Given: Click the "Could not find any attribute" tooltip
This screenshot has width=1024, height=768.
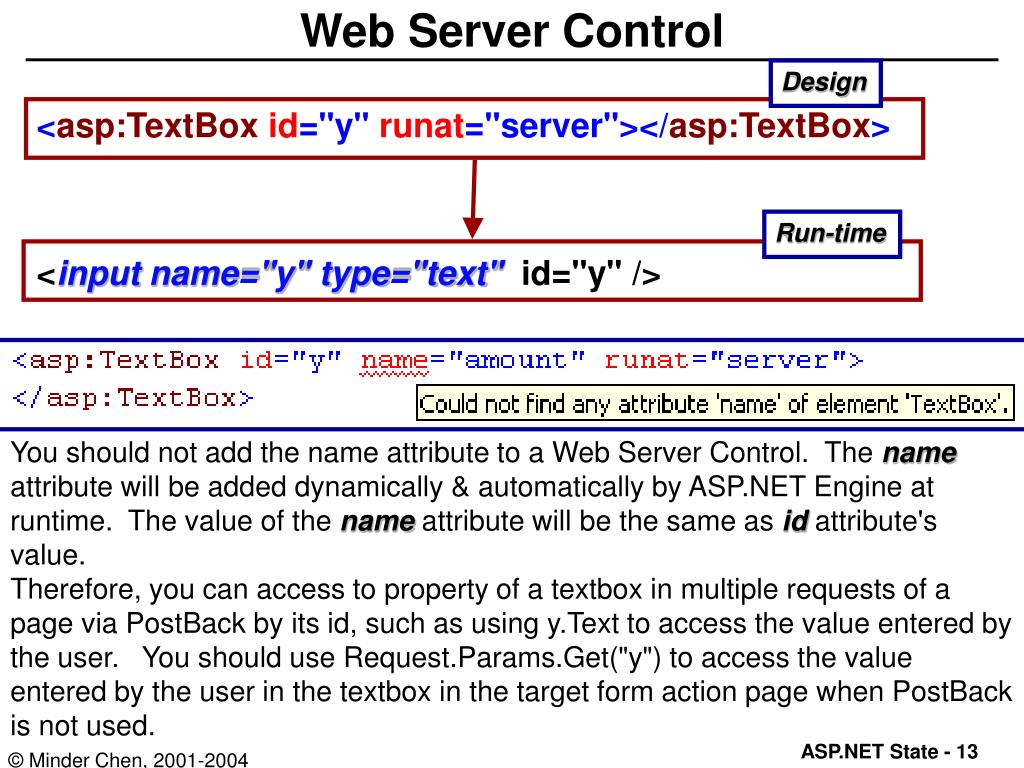Looking at the screenshot, I should (714, 403).
